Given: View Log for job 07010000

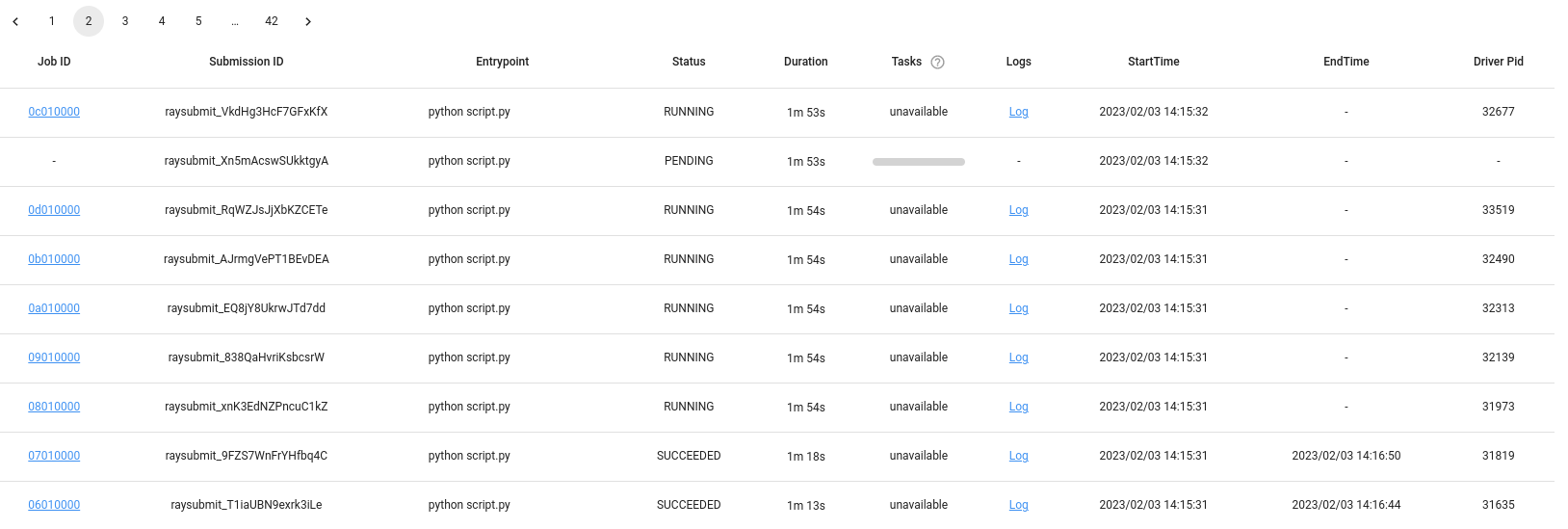Looking at the screenshot, I should tap(1019, 456).
